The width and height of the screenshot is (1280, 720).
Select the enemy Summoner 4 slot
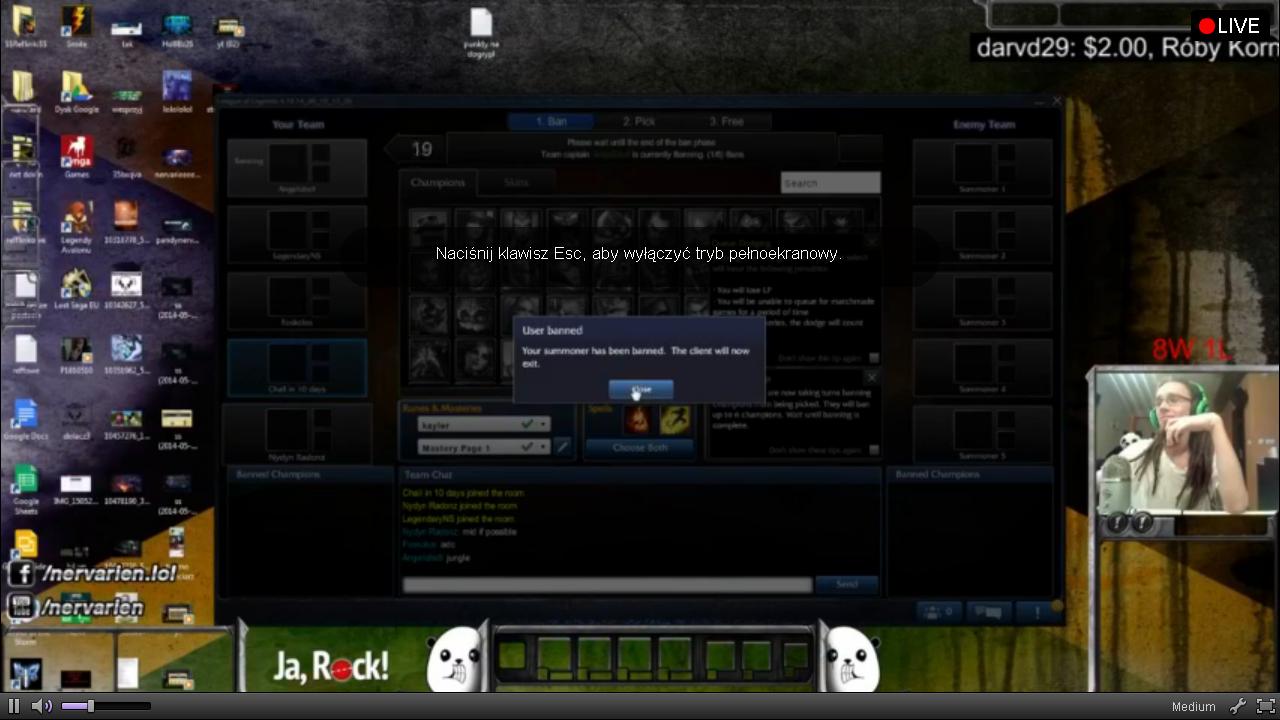click(x=982, y=368)
